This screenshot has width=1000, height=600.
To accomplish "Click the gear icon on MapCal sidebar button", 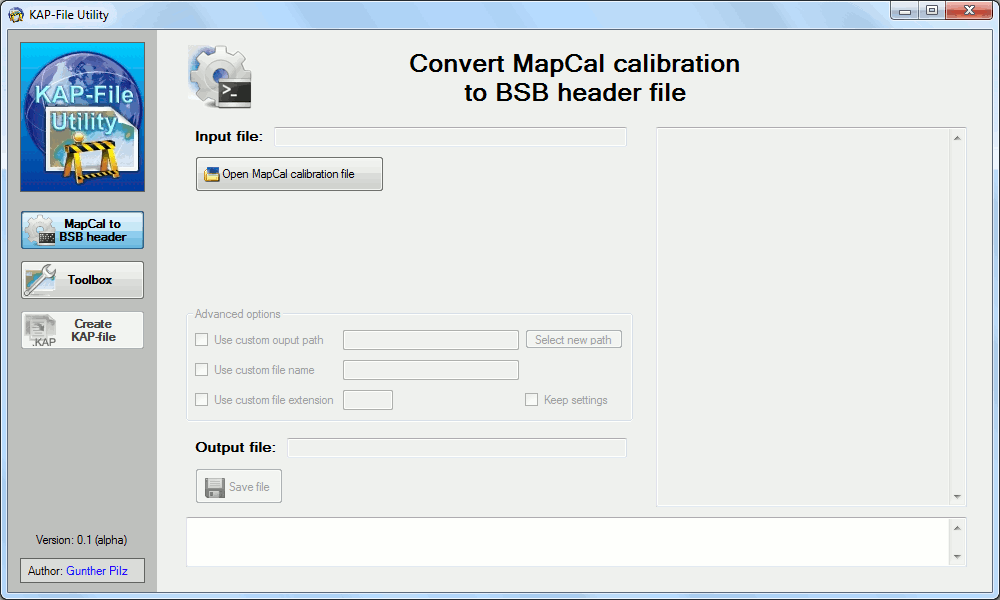I will tap(40, 231).
